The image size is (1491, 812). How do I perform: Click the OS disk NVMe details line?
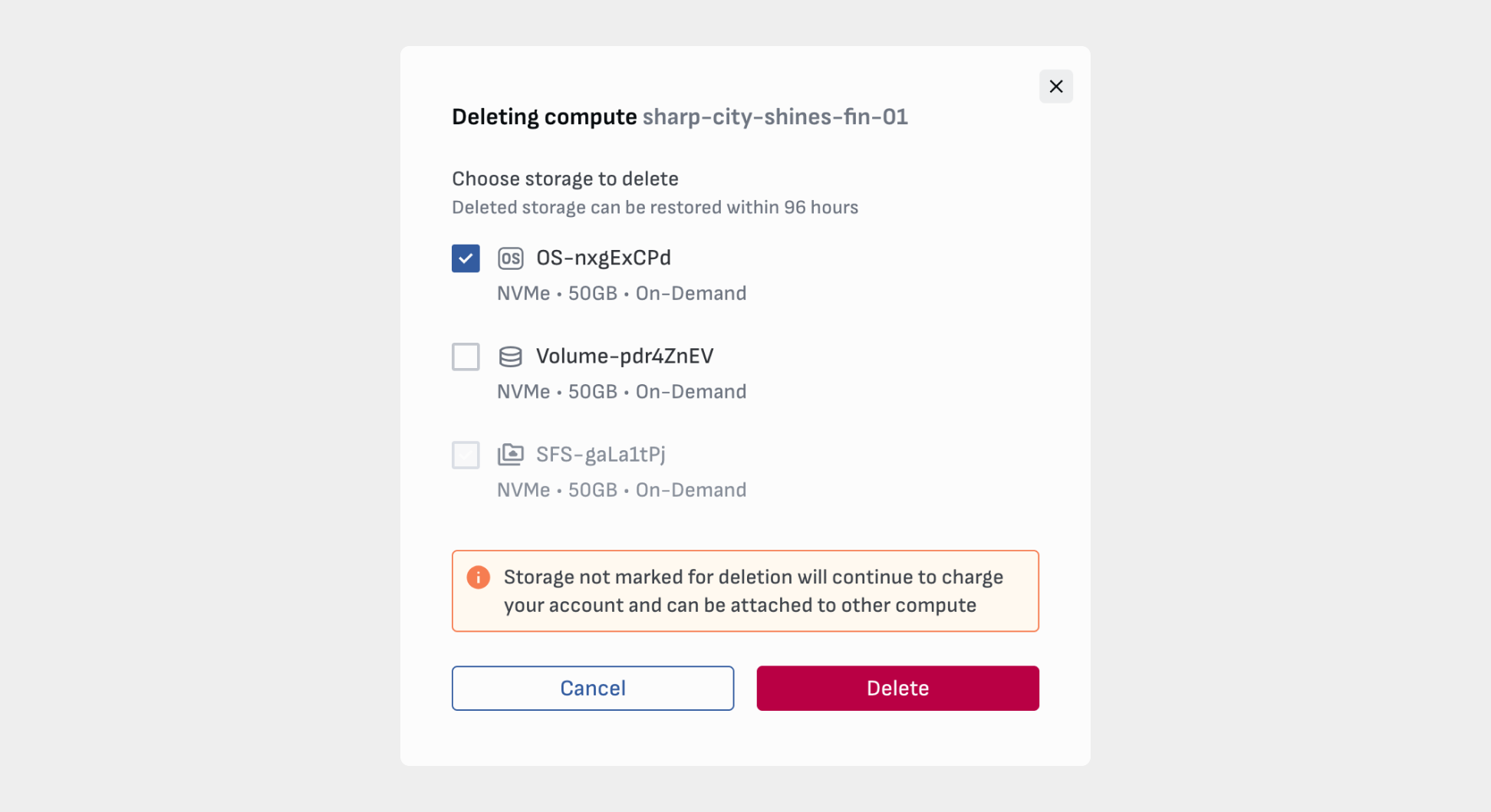click(621, 293)
